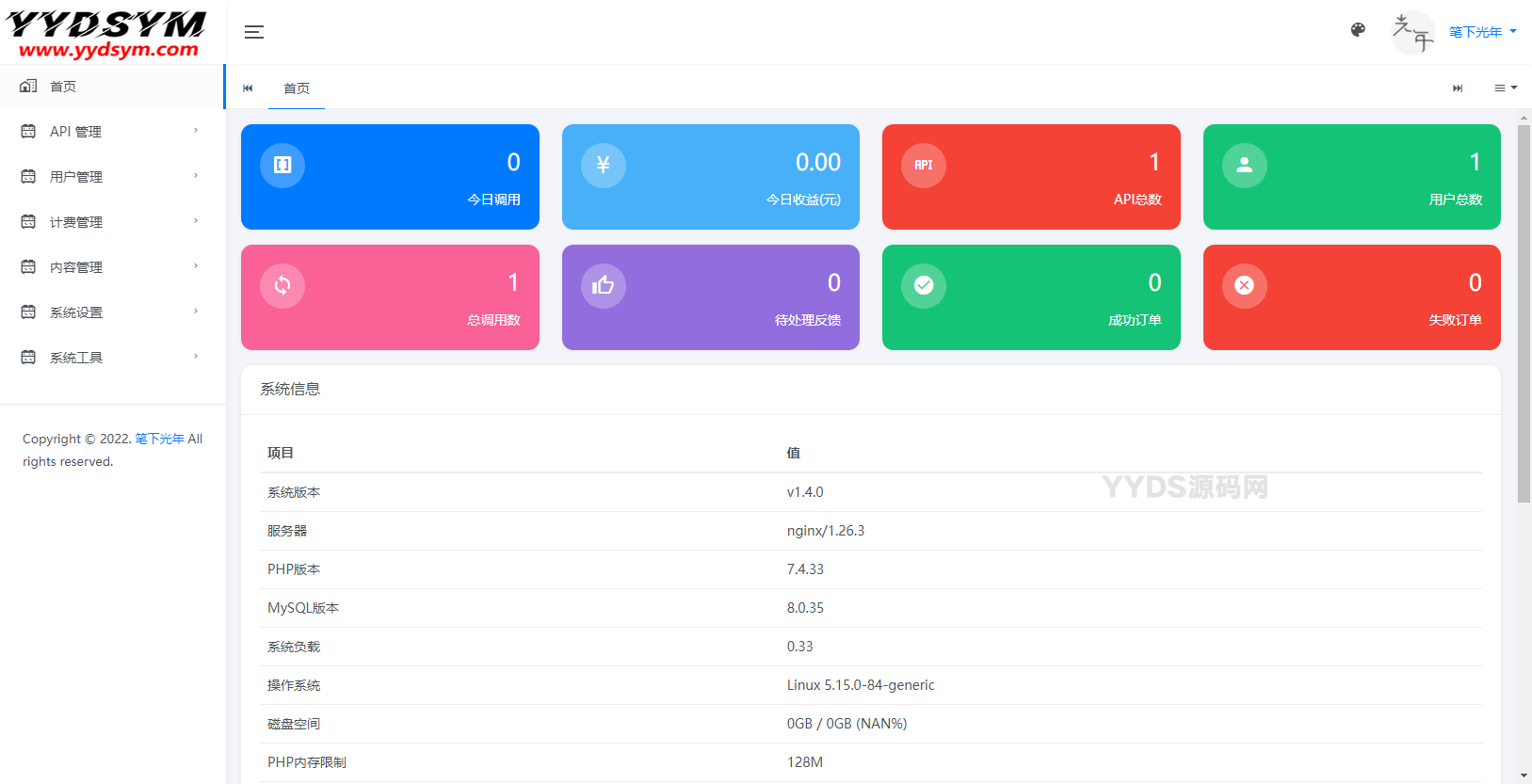This screenshot has width=1532, height=784.
Task: Click the red X icon on 失败订单 card
Action: 1245,286
